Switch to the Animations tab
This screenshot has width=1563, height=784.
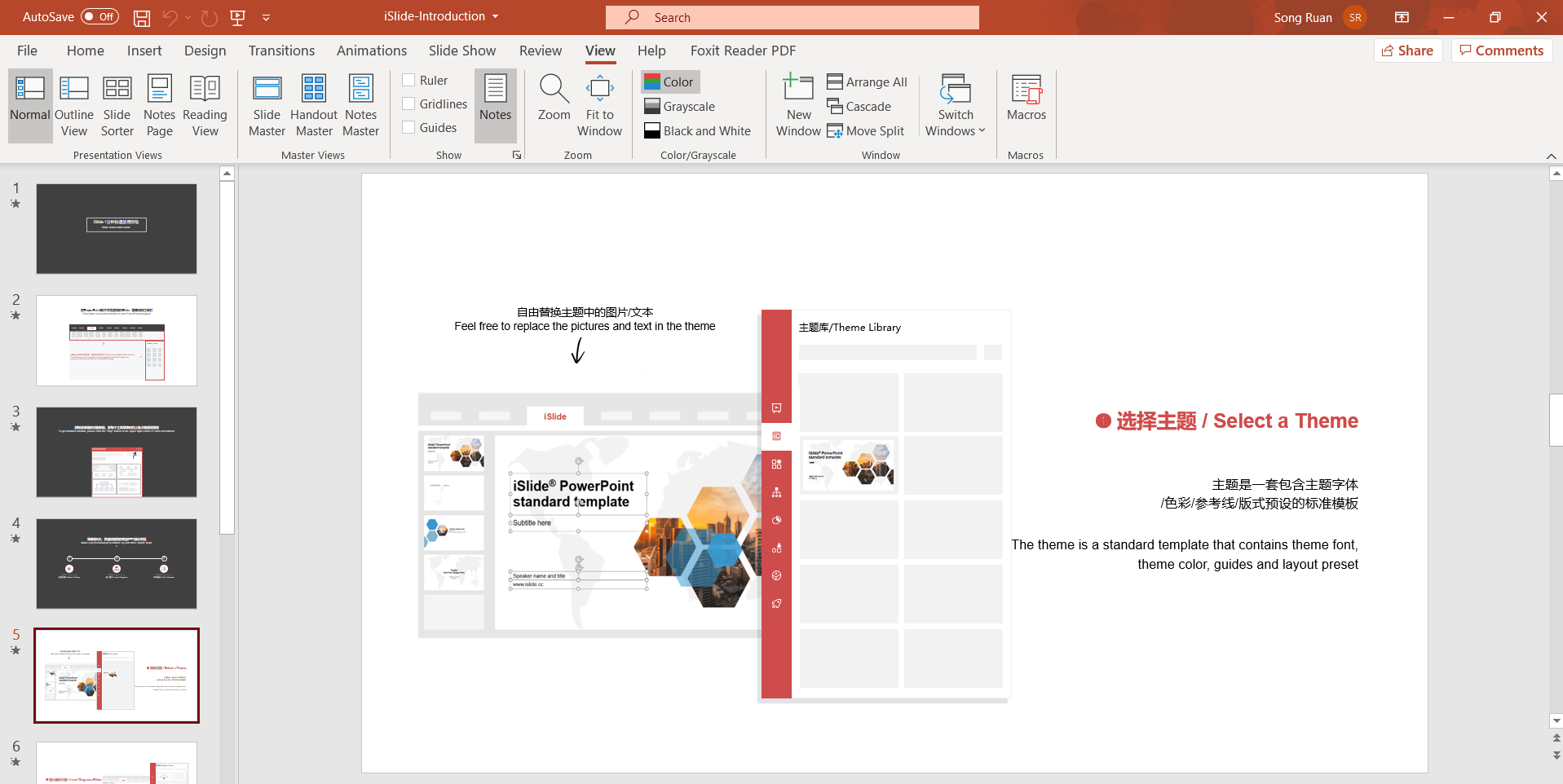(372, 51)
